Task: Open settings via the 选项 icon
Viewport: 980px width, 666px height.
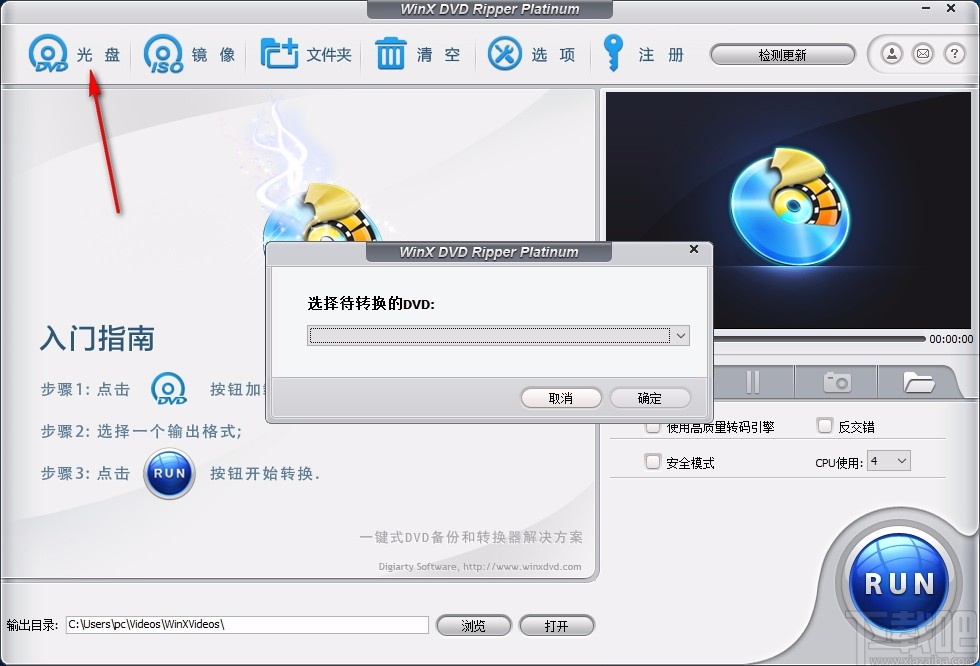Action: point(505,53)
